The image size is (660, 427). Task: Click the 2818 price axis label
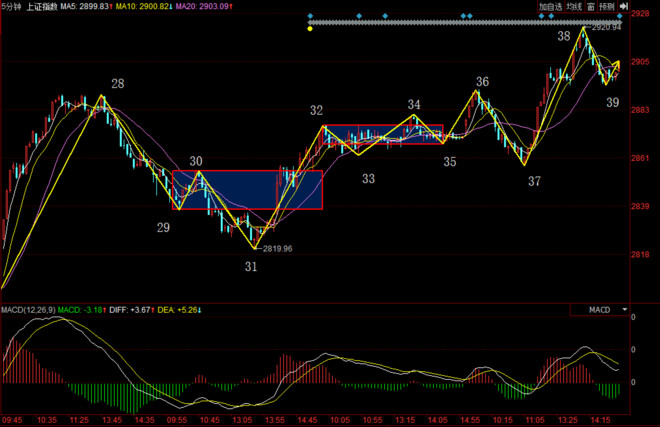(640, 254)
